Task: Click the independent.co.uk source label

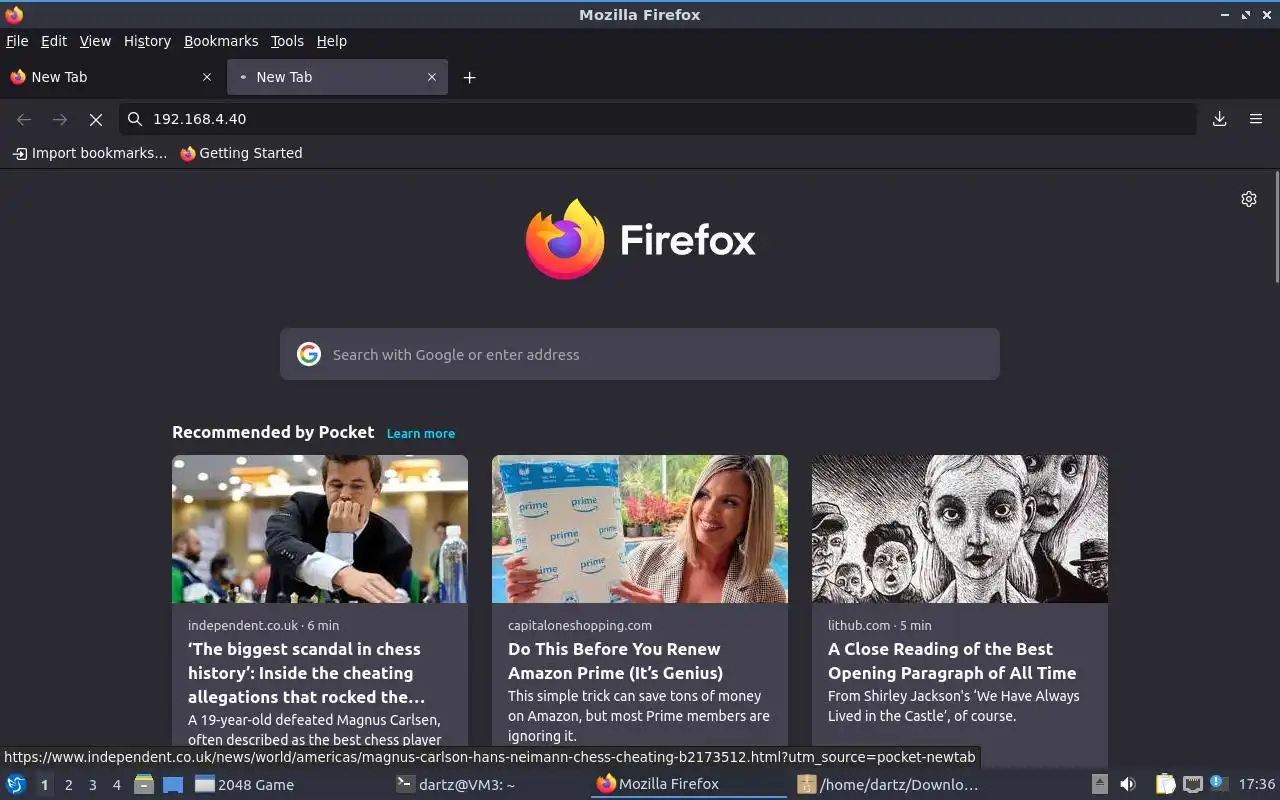Action: click(243, 625)
